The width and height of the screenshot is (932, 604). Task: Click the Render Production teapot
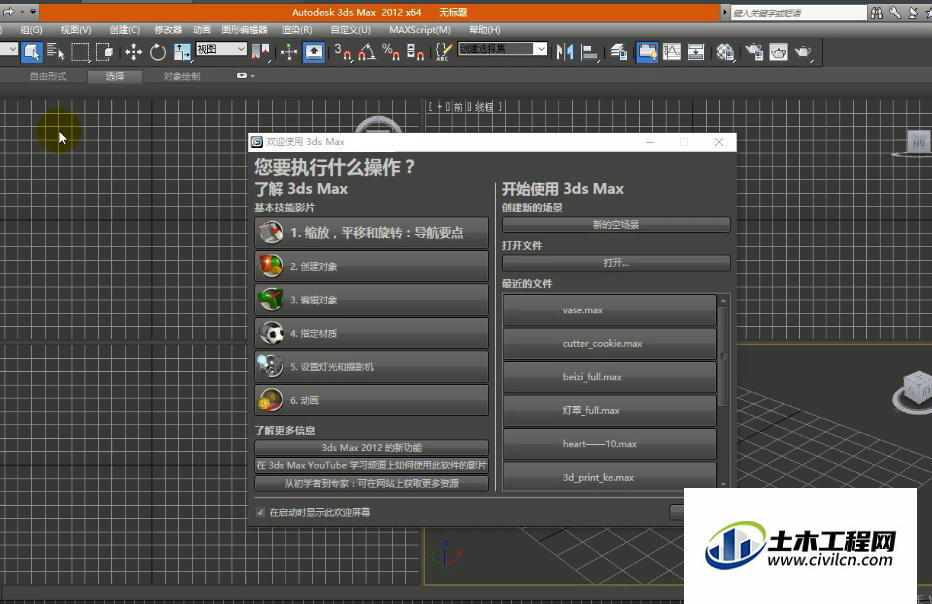[x=803, y=52]
